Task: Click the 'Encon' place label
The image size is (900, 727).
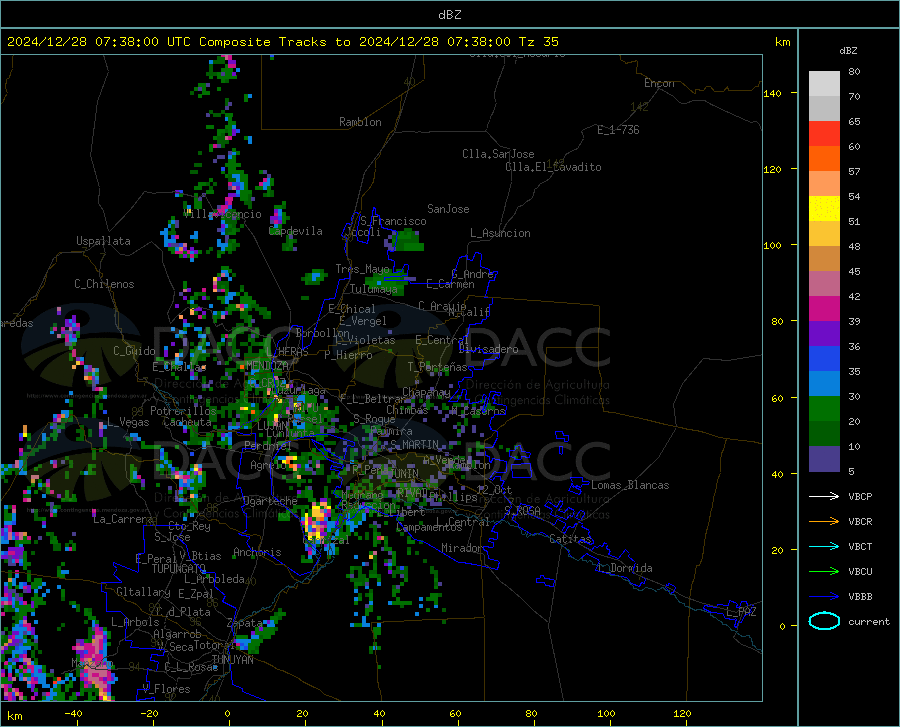Action: pyautogui.click(x=659, y=83)
